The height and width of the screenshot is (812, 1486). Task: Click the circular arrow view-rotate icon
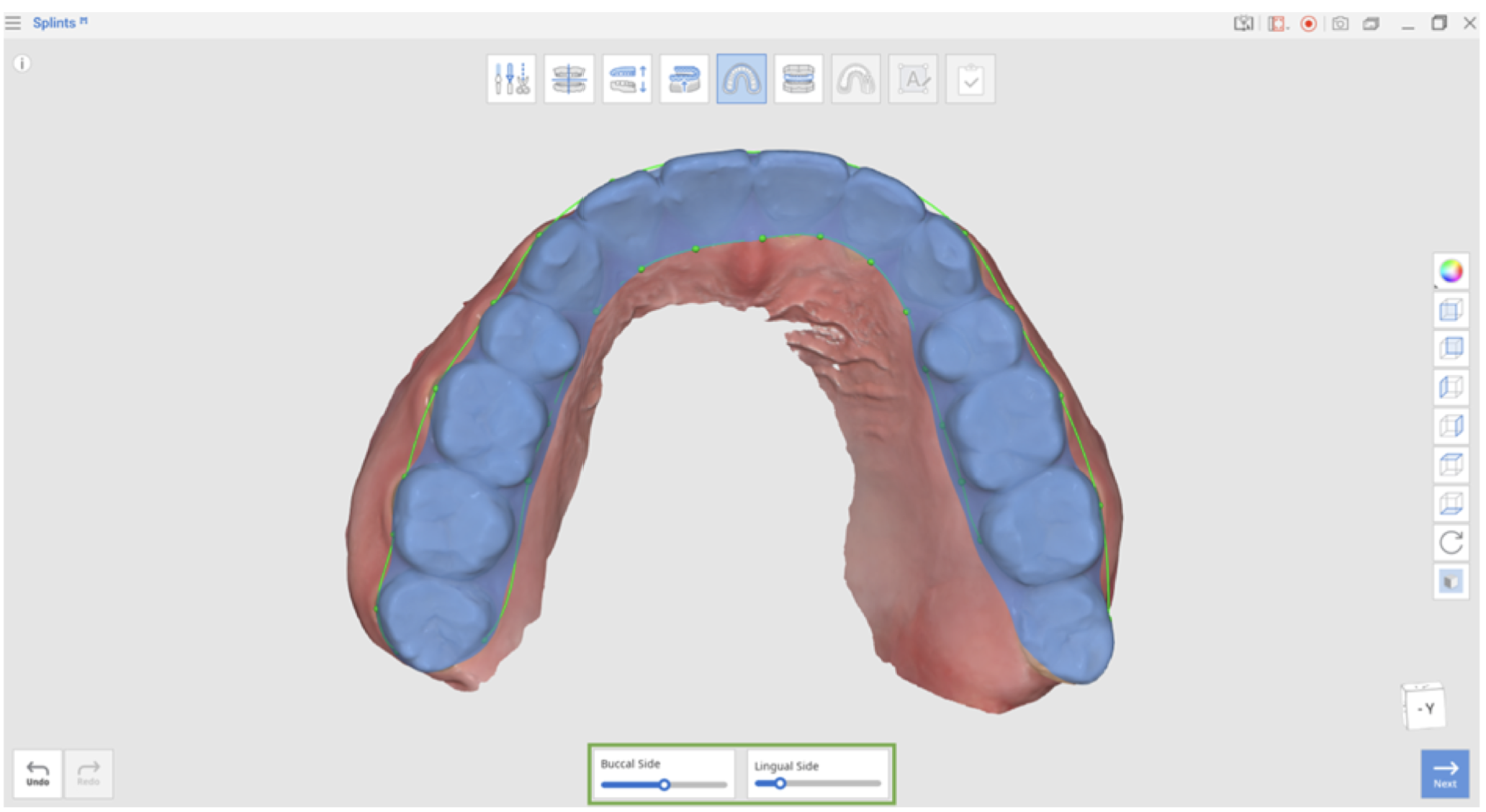coord(1451,542)
